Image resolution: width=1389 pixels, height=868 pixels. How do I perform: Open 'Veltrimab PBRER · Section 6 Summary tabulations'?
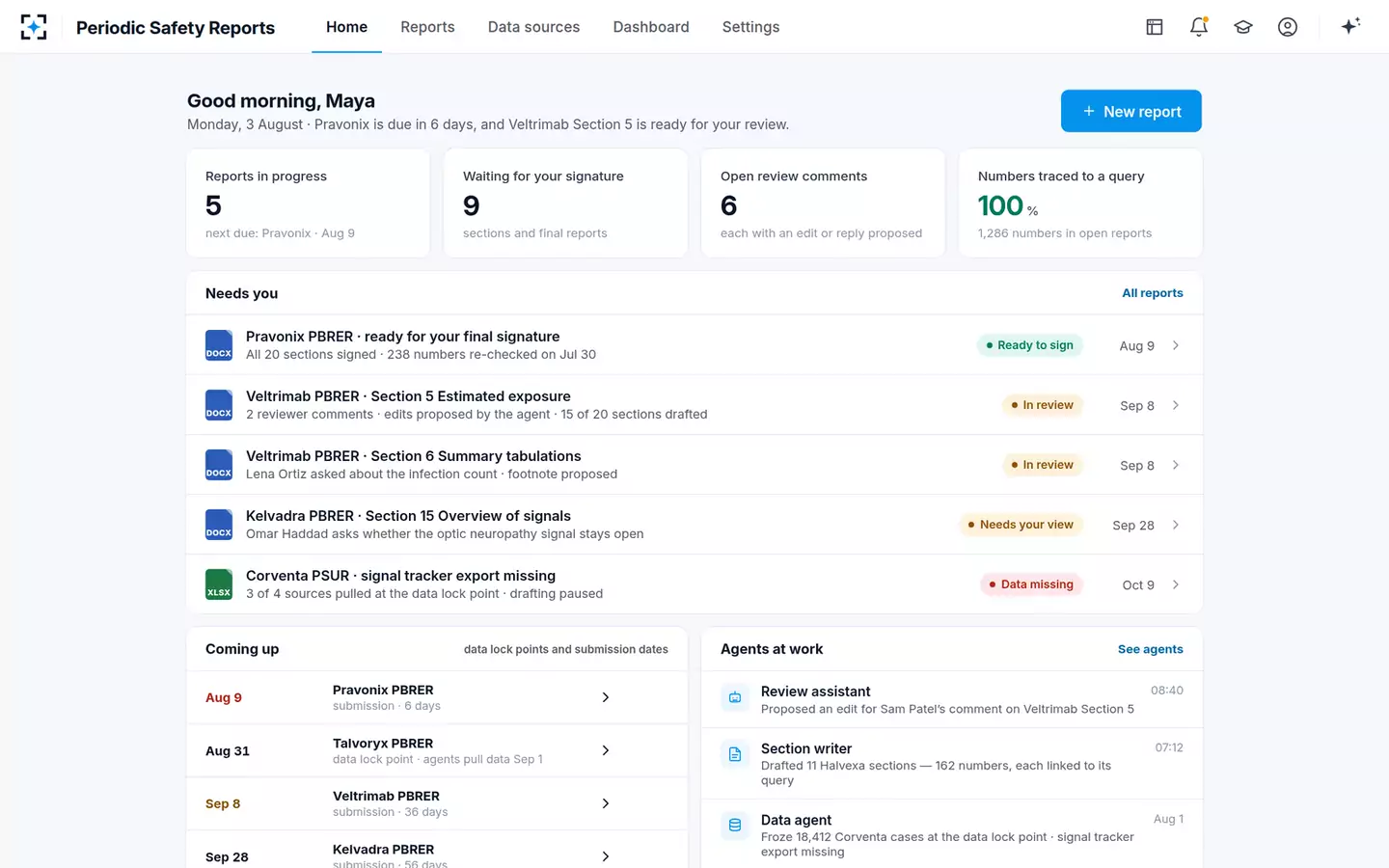pyautogui.click(x=413, y=456)
